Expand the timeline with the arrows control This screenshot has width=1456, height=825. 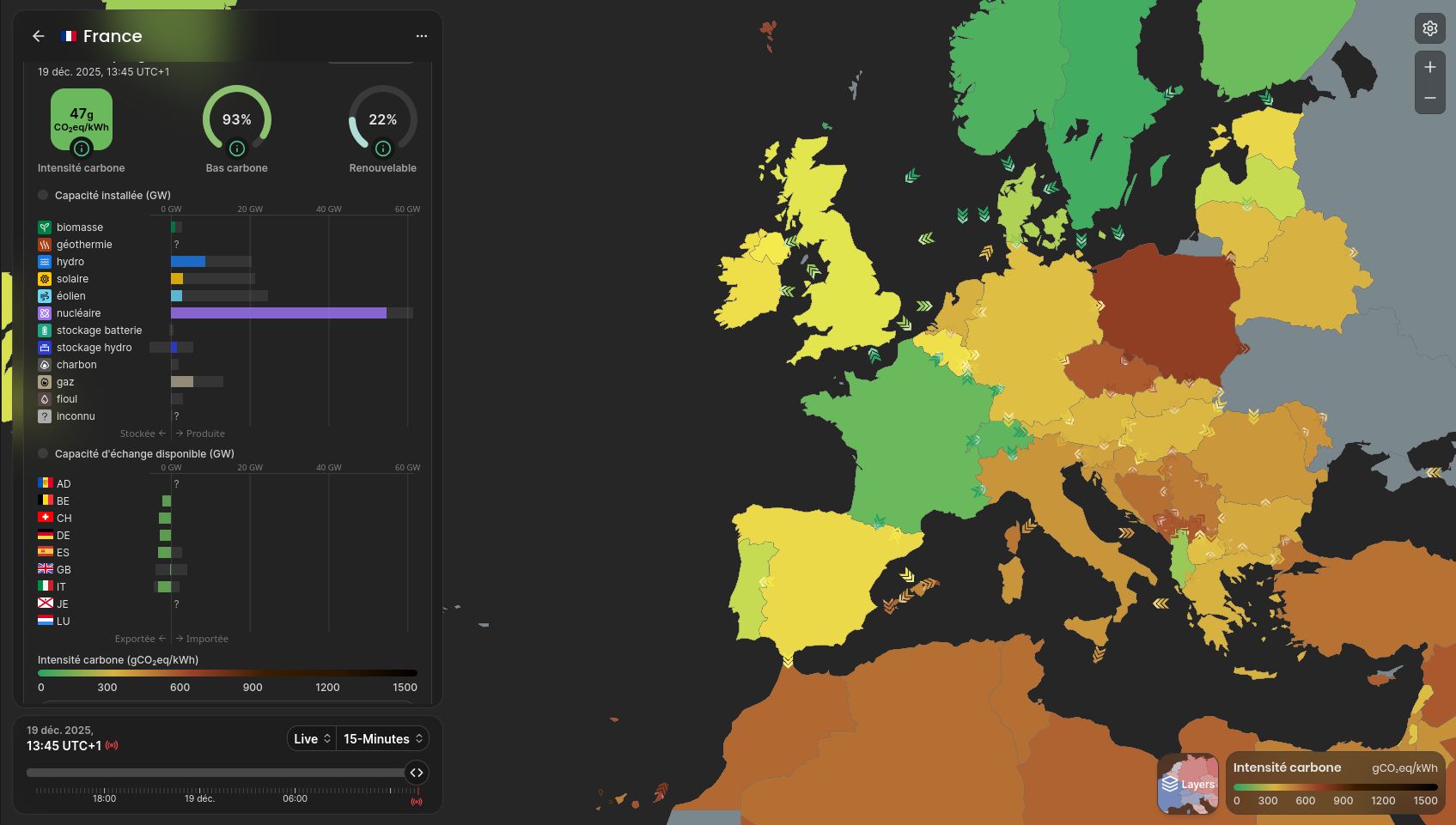pyautogui.click(x=417, y=773)
